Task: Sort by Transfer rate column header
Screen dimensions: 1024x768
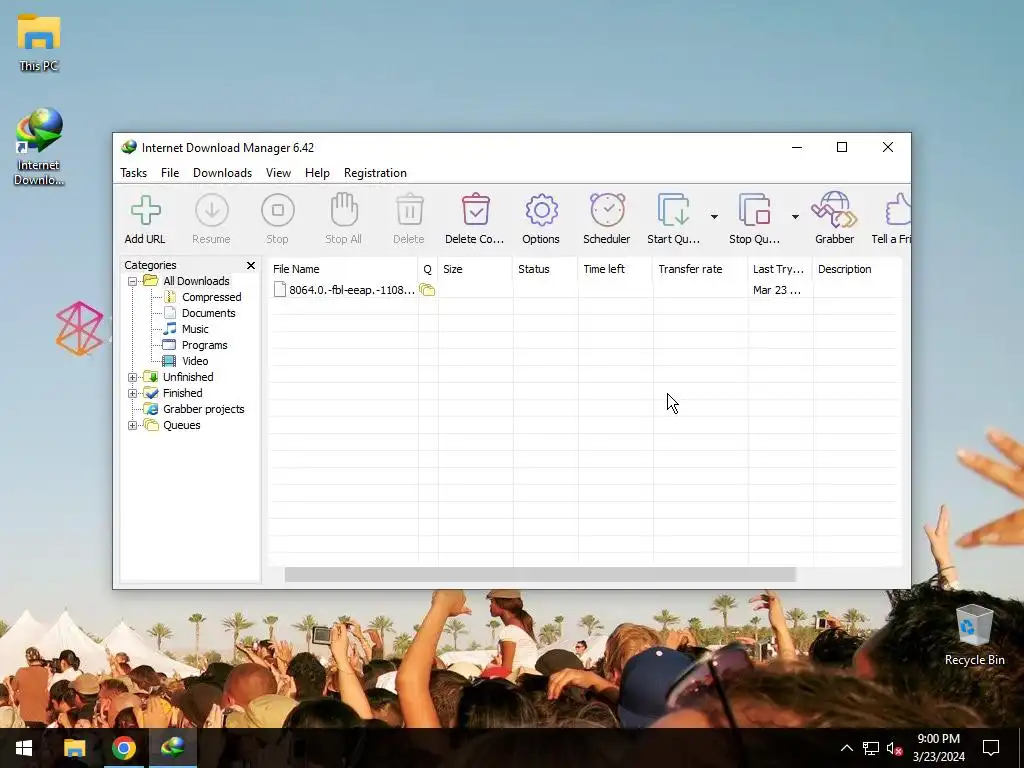Action: [x=700, y=269]
